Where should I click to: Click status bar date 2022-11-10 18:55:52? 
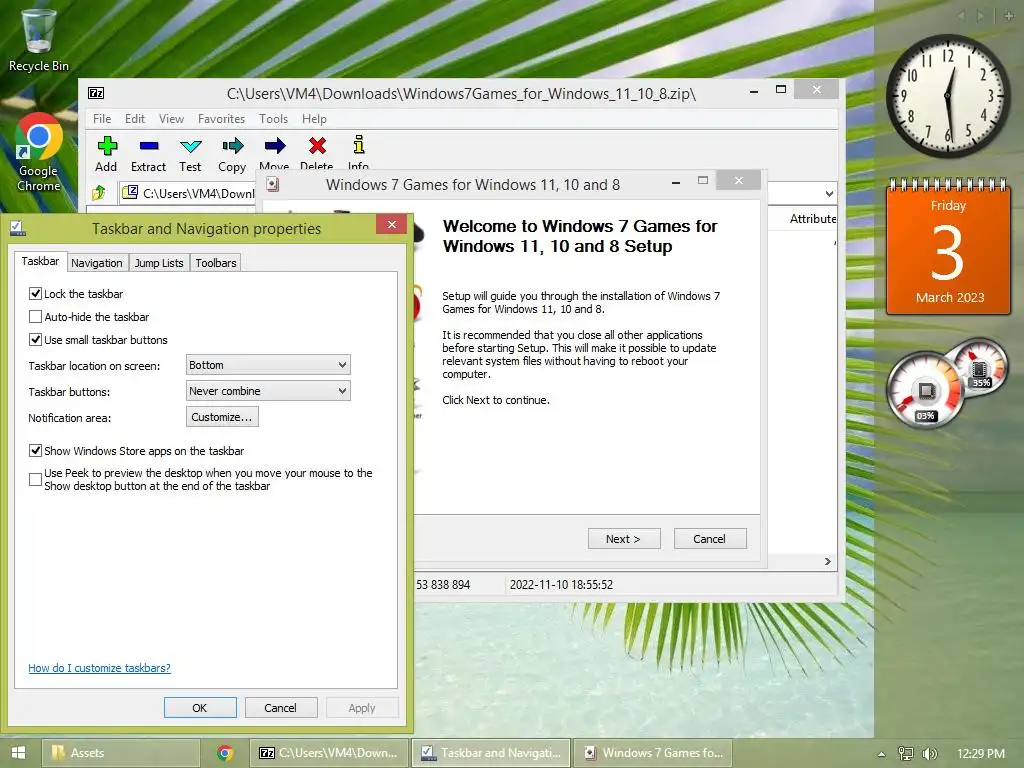pyautogui.click(x=562, y=584)
